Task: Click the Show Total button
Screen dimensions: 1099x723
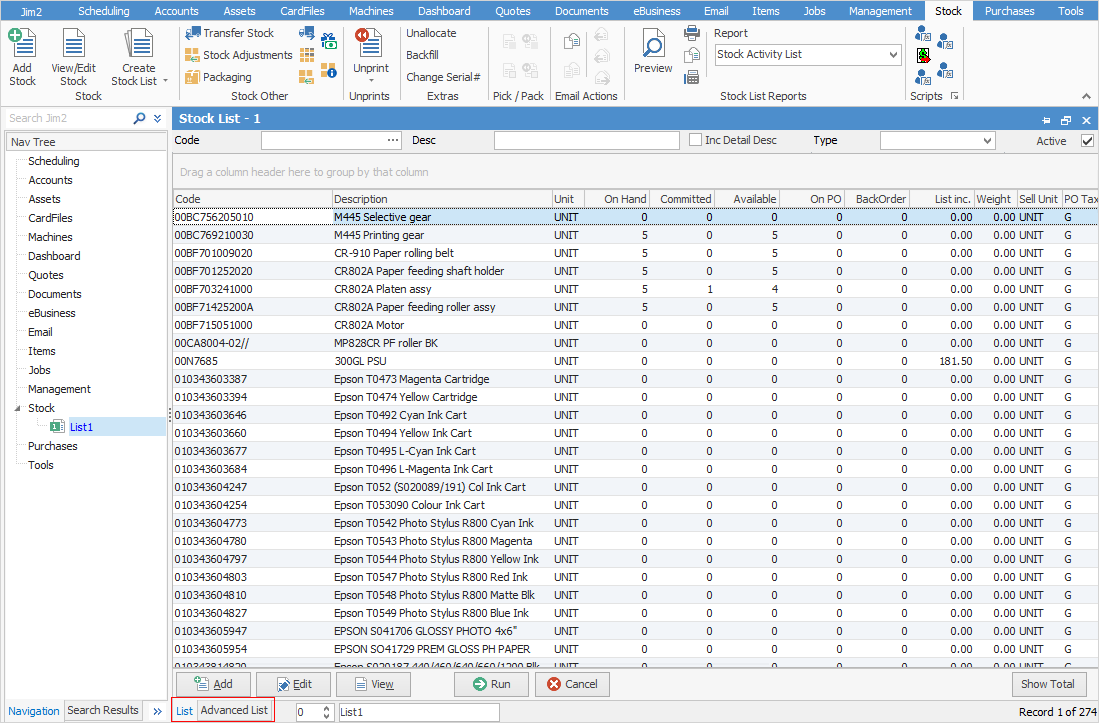Action: (x=1048, y=685)
